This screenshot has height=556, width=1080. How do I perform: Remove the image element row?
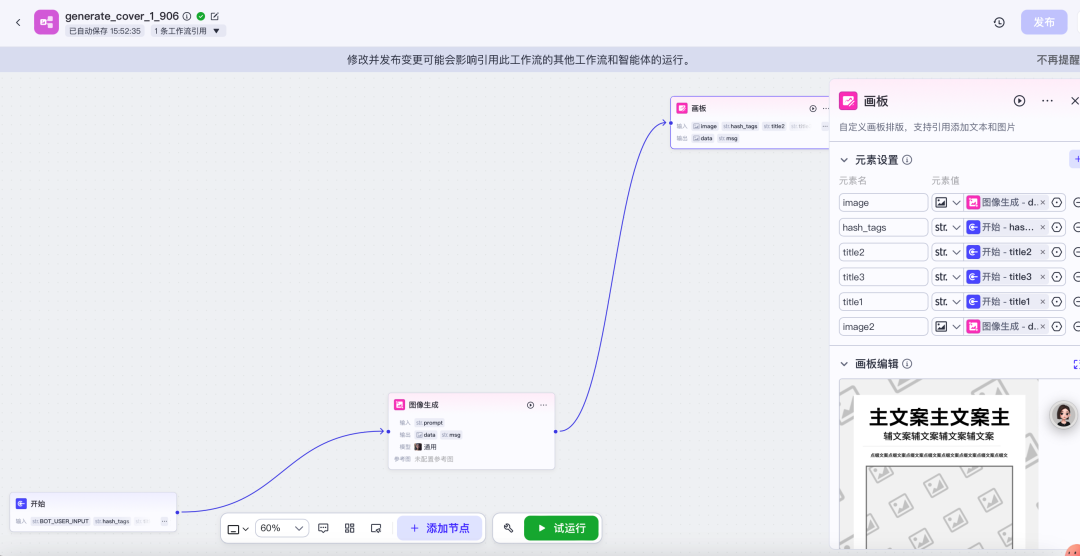coord(1076,202)
